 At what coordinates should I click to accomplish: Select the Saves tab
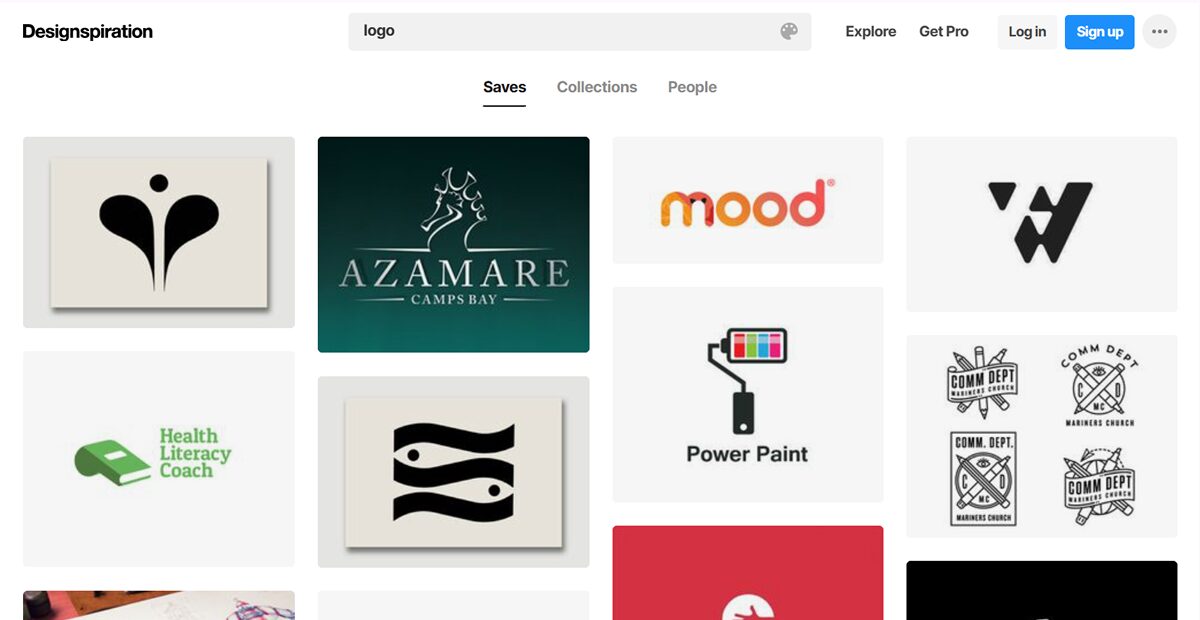[x=504, y=88]
